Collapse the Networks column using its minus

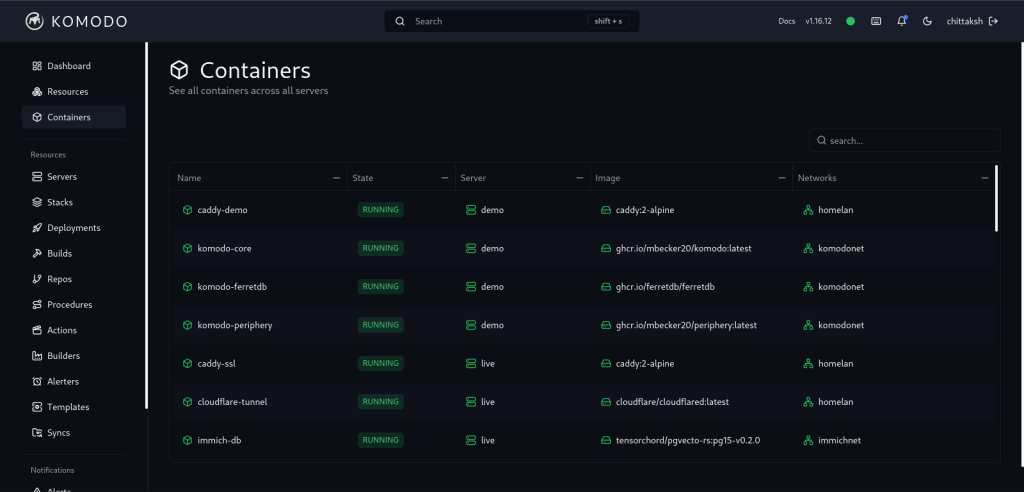[985, 178]
